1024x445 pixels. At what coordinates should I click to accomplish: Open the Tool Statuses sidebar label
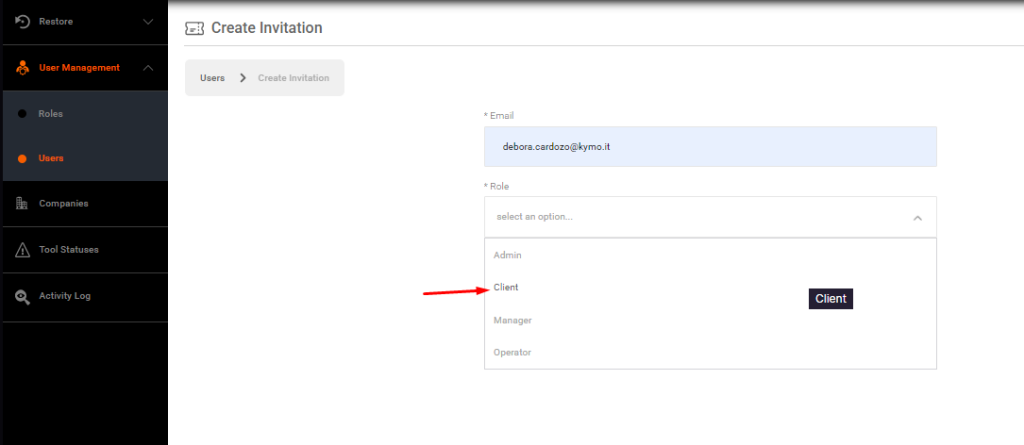pyautogui.click(x=68, y=250)
